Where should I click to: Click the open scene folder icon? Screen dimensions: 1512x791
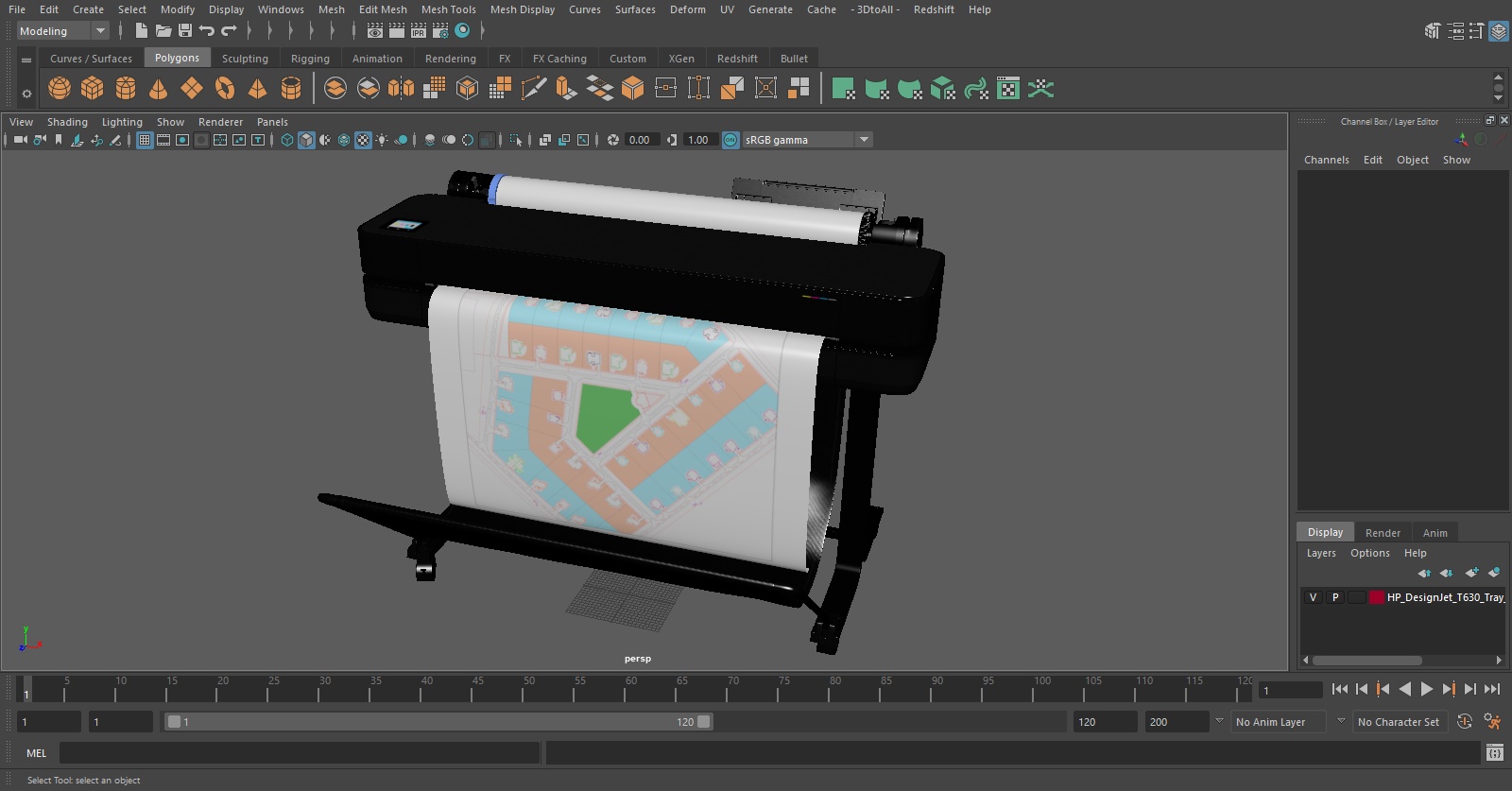(163, 31)
